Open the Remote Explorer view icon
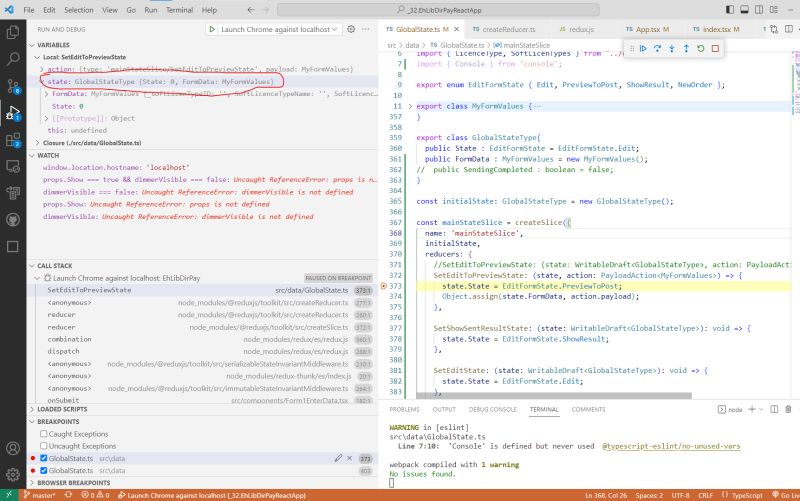 tap(13, 166)
